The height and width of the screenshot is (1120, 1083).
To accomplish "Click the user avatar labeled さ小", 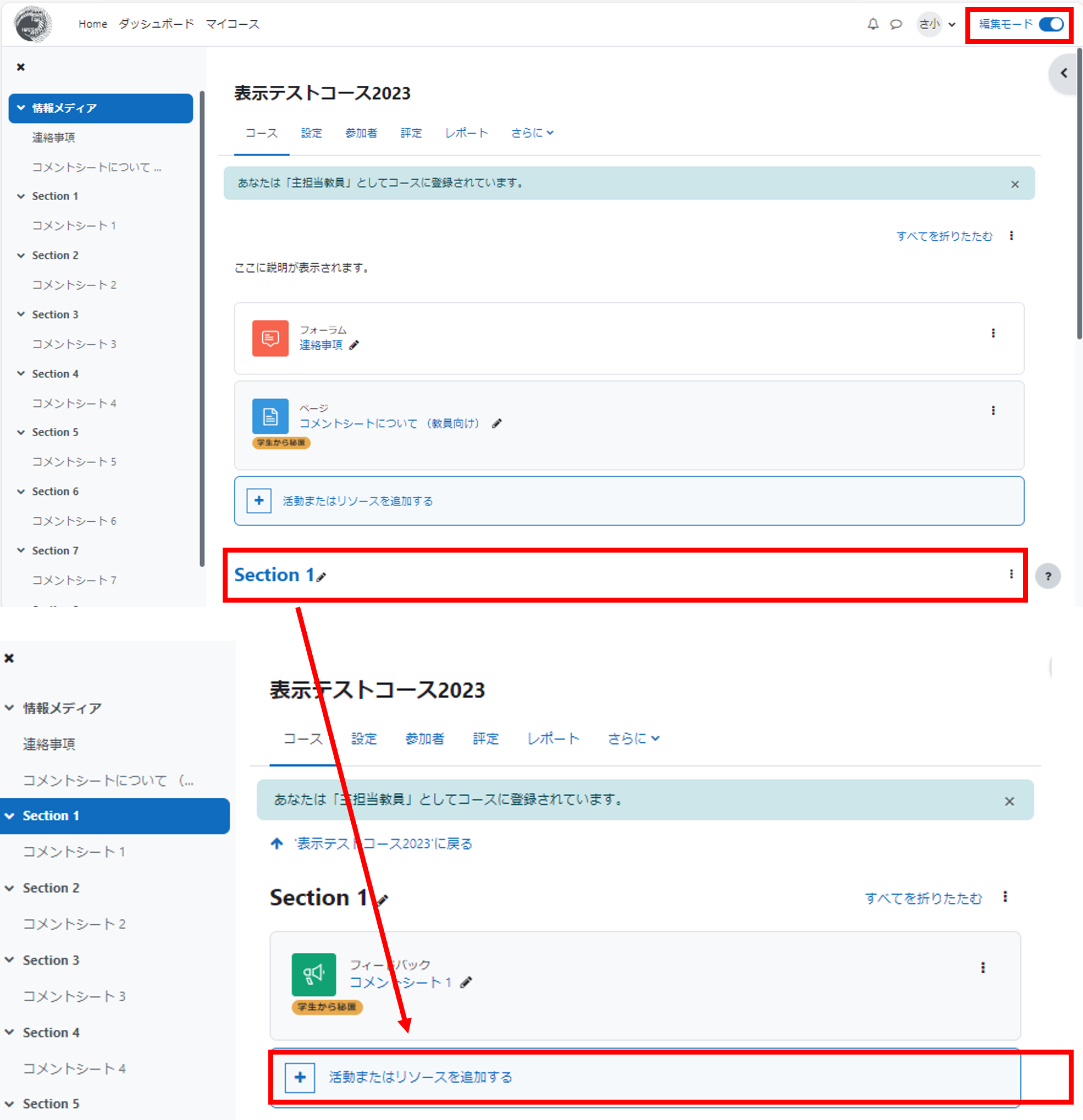I will 929,24.
